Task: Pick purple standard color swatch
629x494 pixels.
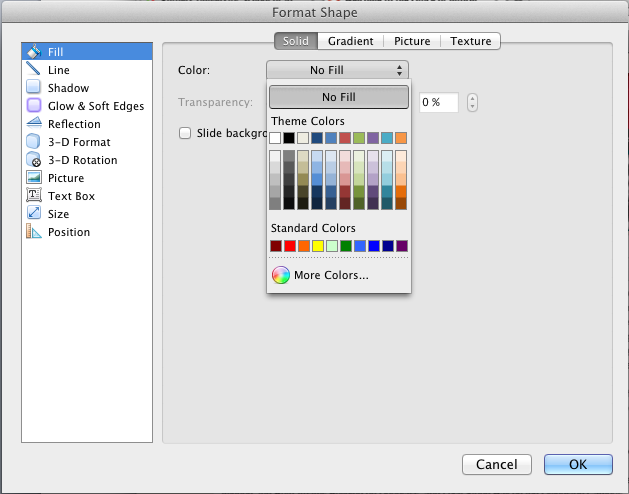Action: click(402, 246)
